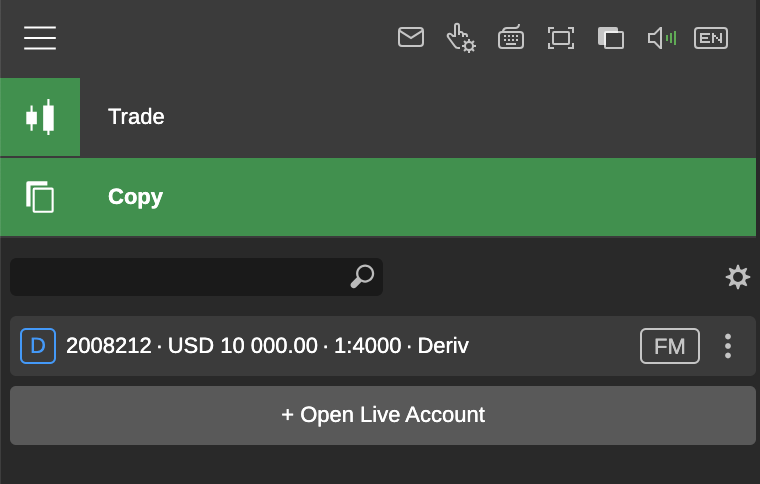Mute sounds with the speaker icon
The image size is (760, 484).
click(x=661, y=38)
